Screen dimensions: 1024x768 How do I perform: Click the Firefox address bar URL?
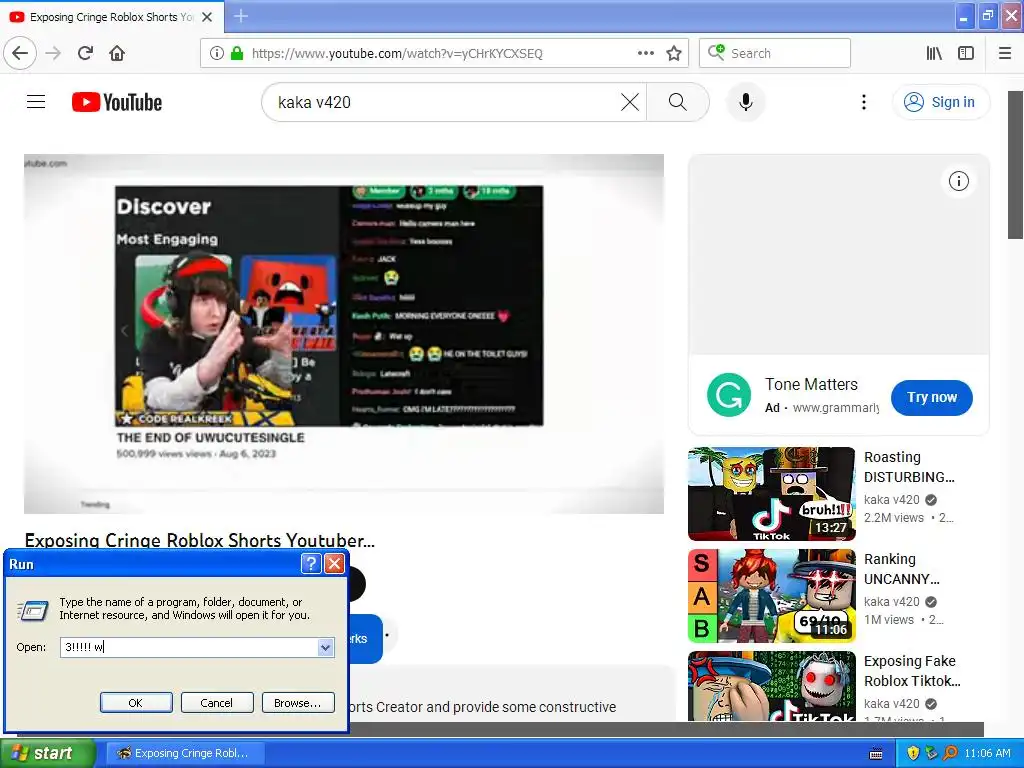click(x=397, y=54)
